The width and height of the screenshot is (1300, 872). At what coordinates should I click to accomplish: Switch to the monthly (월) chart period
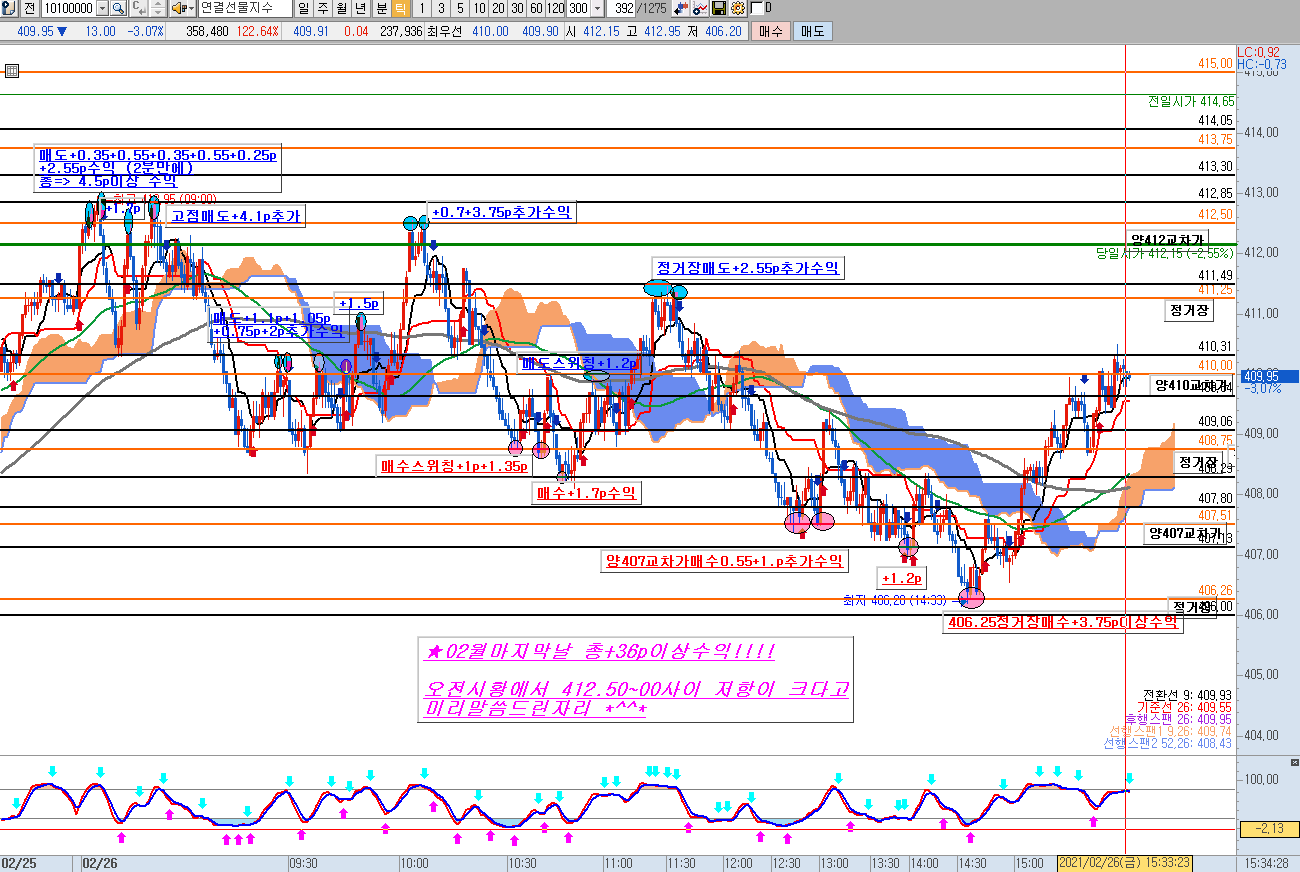click(342, 8)
